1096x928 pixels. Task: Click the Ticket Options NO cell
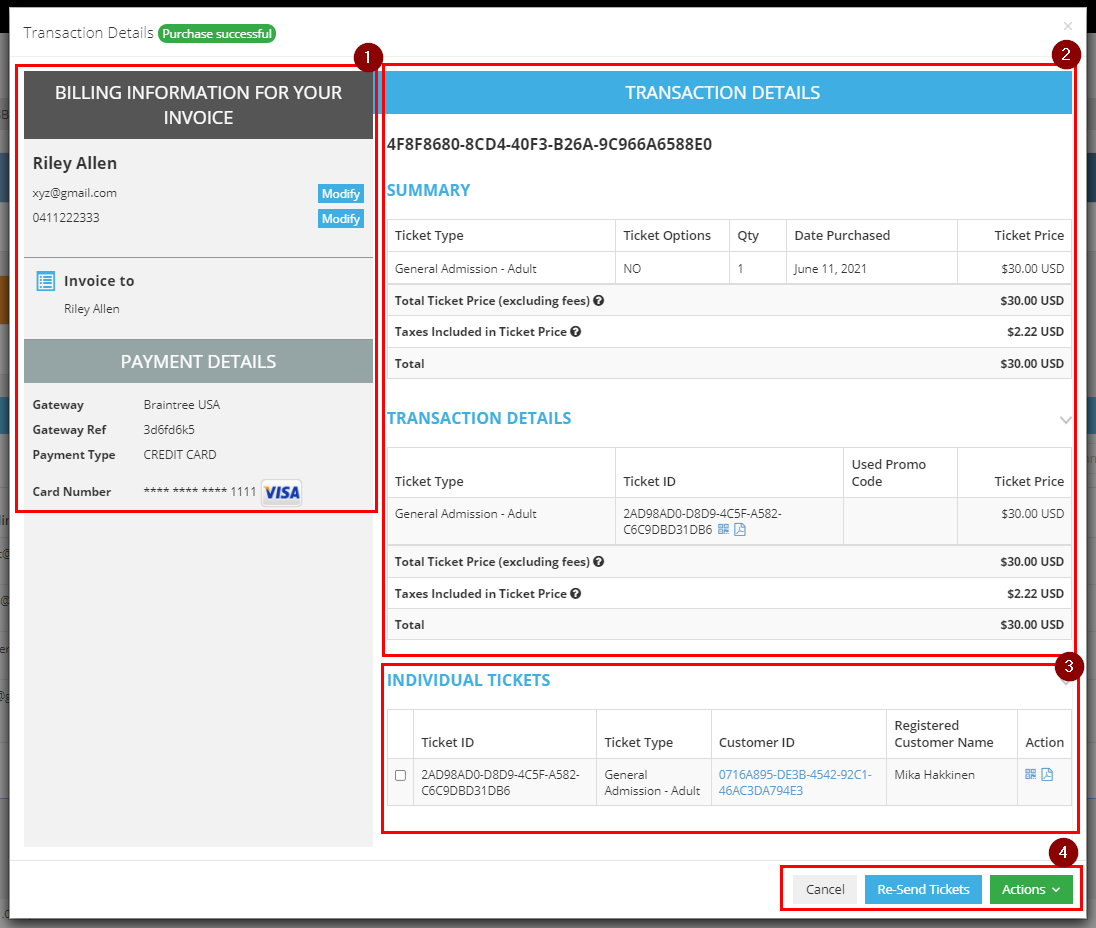point(672,268)
